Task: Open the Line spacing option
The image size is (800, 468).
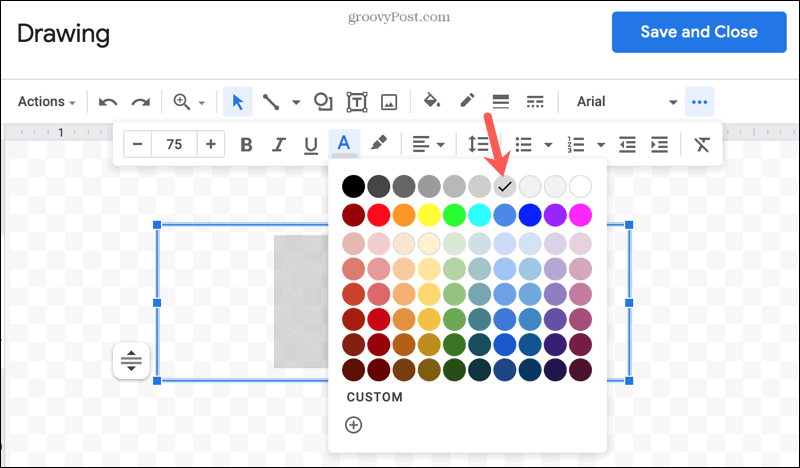Action: point(479,144)
